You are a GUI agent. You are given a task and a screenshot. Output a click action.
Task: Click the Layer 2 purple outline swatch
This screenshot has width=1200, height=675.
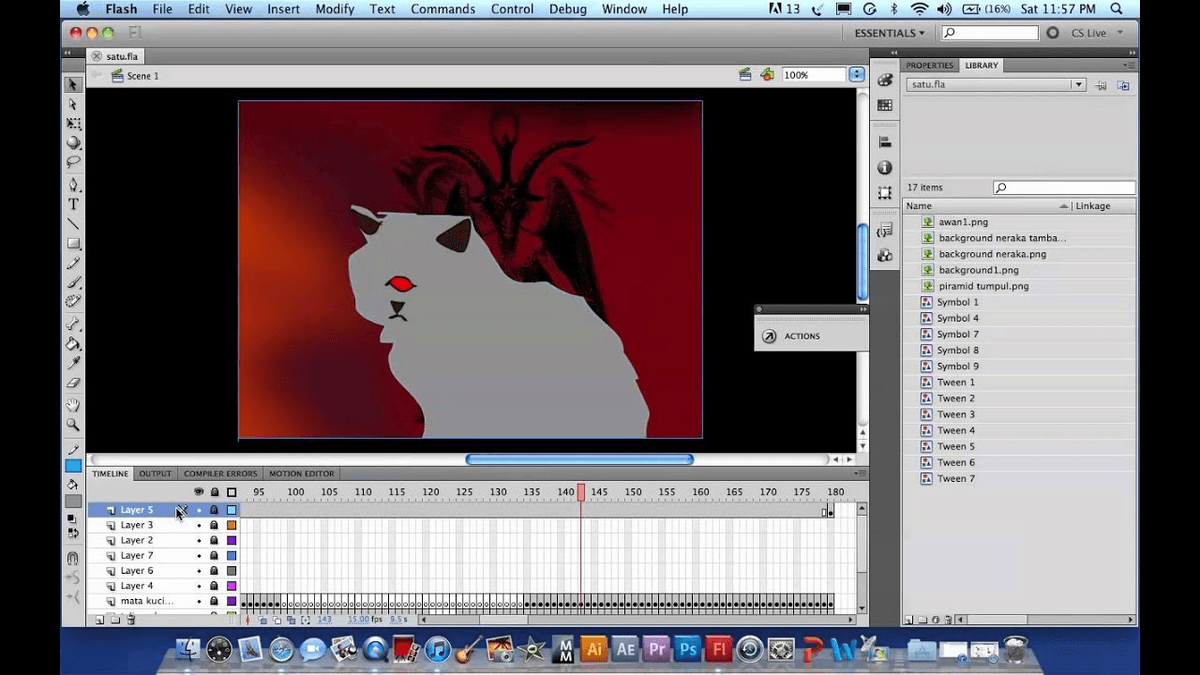point(232,540)
